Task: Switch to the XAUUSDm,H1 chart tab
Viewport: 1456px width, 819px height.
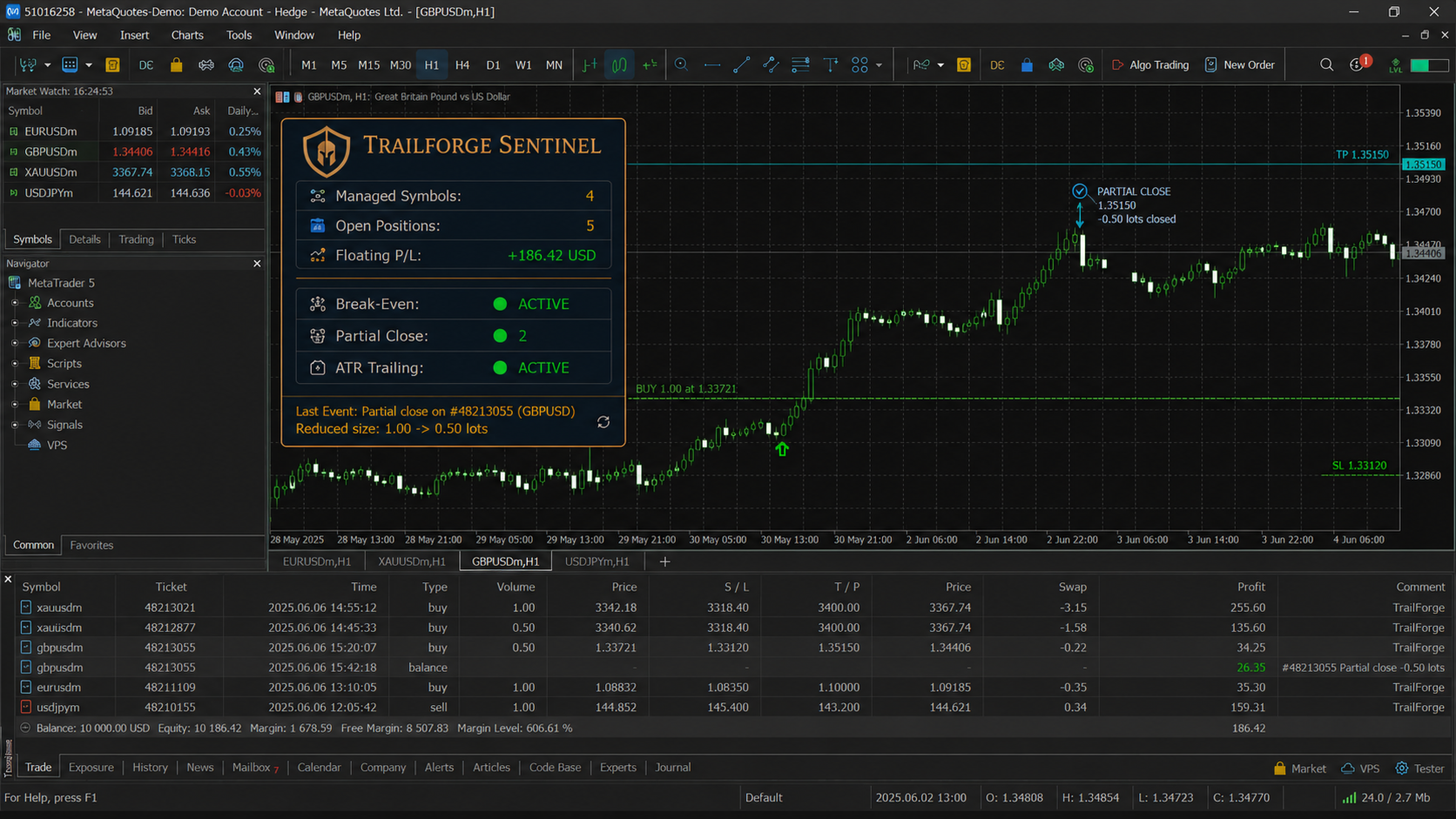Action: 411,561
